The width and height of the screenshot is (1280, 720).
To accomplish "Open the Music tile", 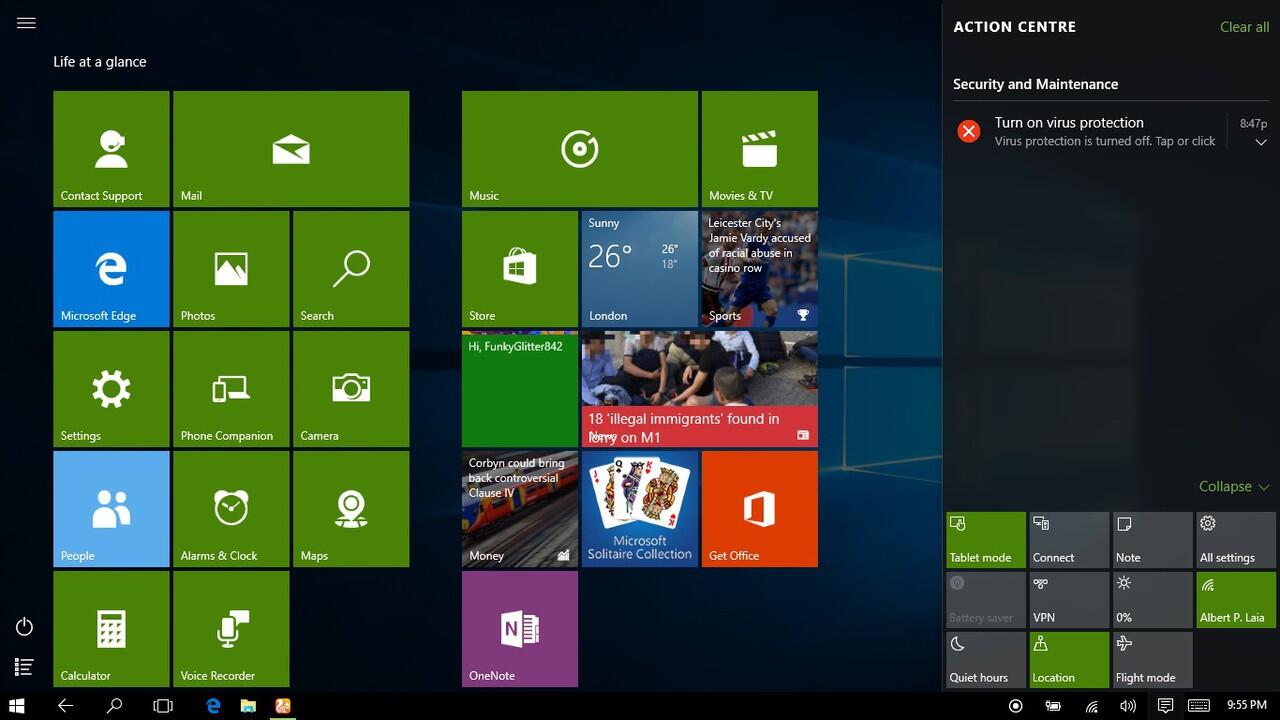I will pos(580,149).
